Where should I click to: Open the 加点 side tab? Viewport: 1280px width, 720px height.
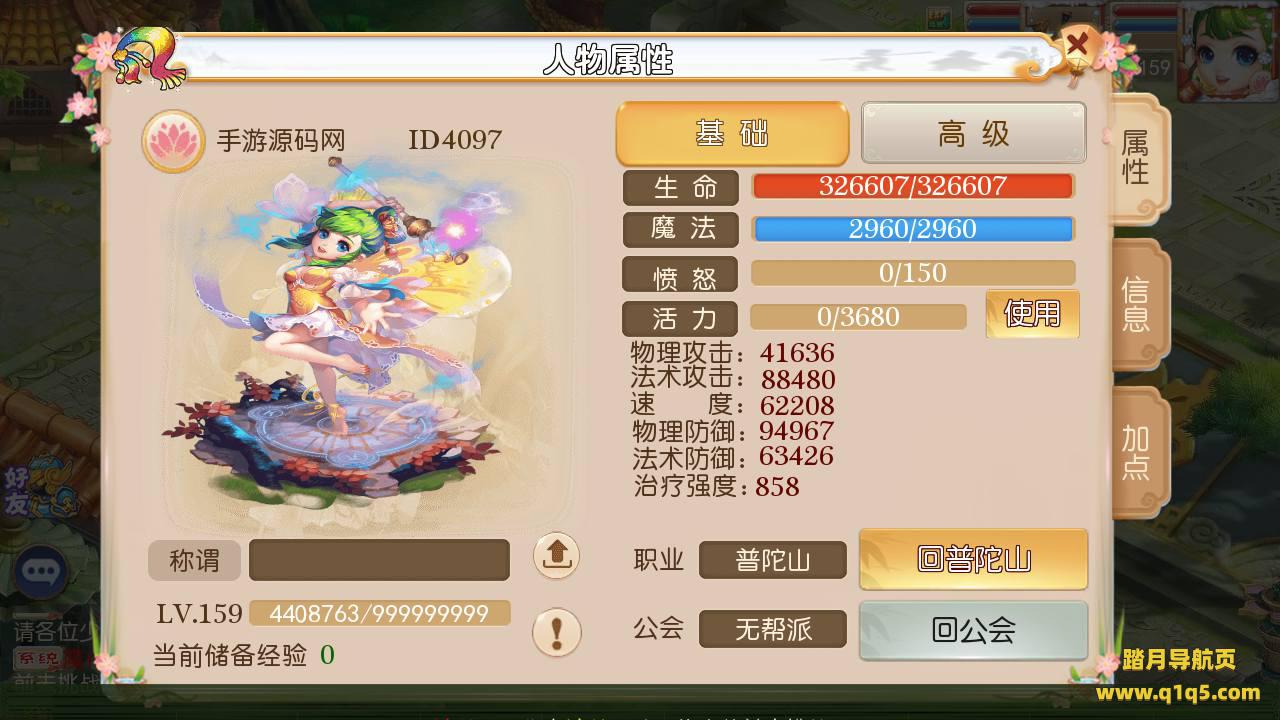click(x=1137, y=452)
